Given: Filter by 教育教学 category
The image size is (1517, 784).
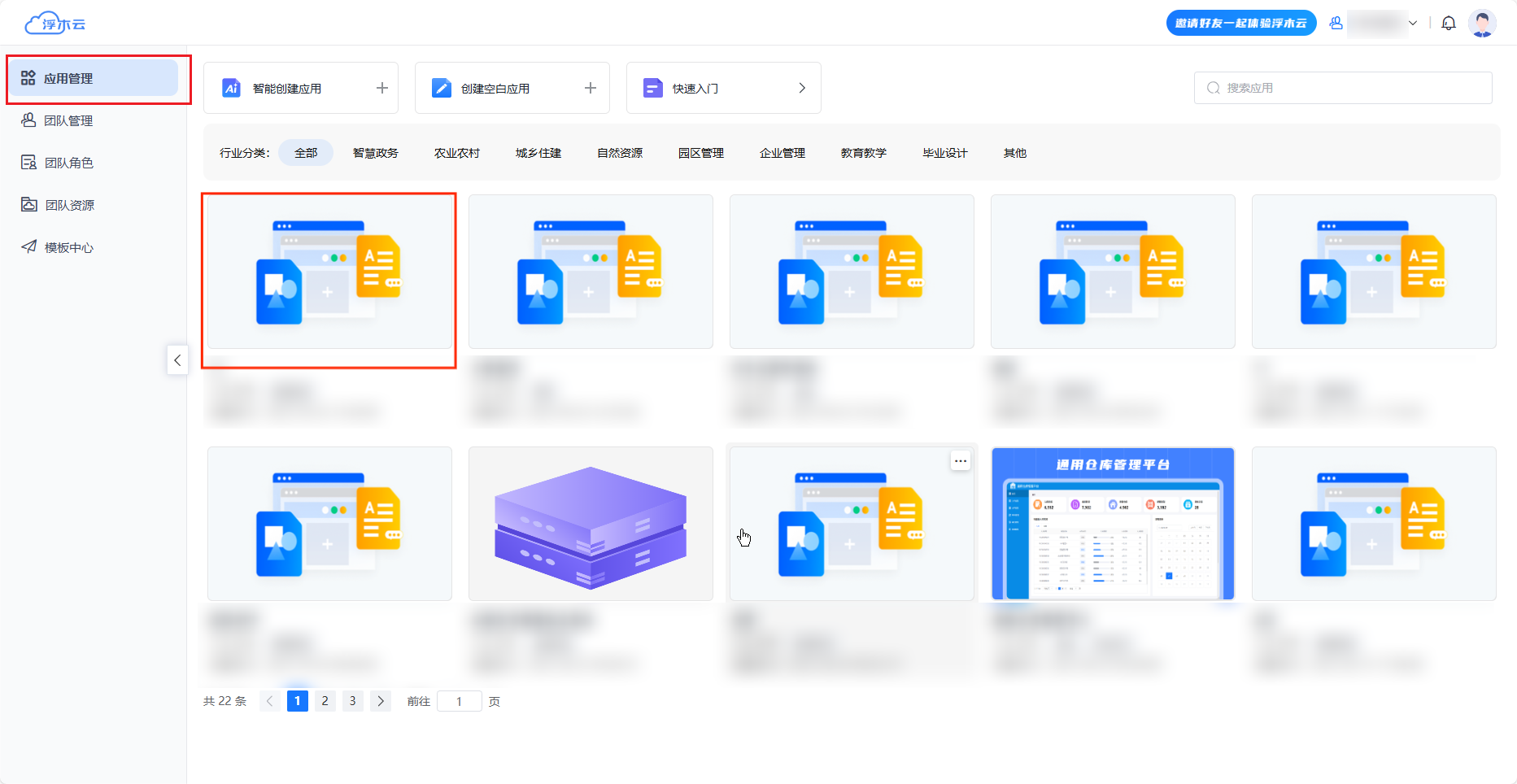Looking at the screenshot, I should [x=863, y=153].
